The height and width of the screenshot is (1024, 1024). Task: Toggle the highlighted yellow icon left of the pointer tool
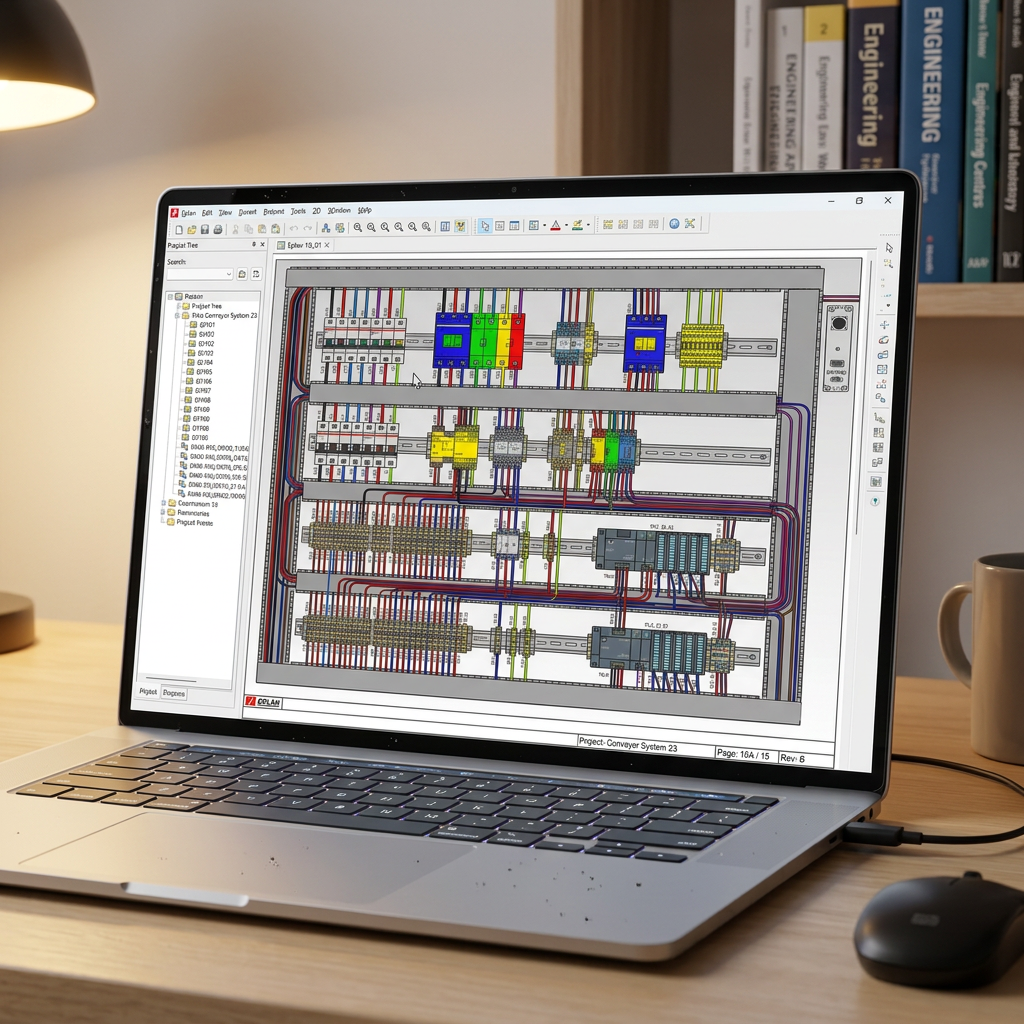(460, 226)
